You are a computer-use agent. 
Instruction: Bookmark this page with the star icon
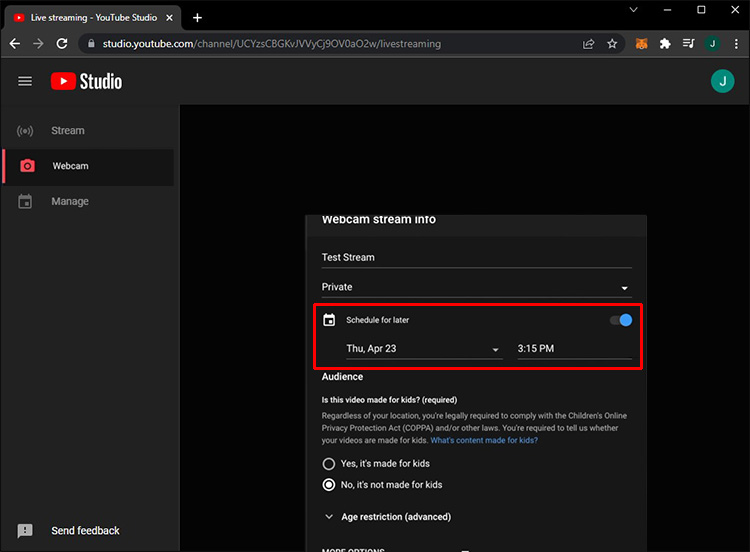click(x=612, y=44)
